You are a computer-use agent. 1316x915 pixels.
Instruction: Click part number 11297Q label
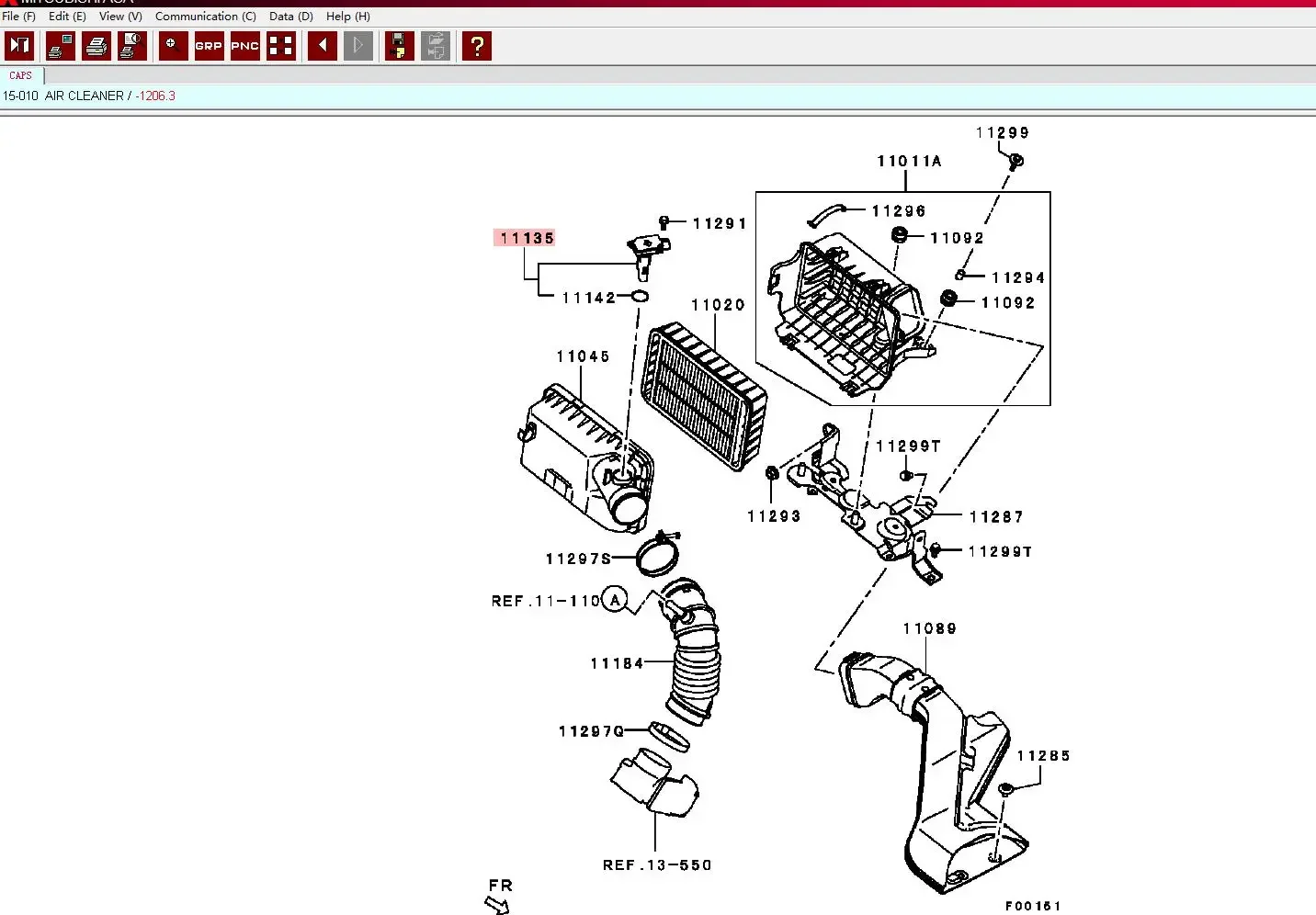coord(591,731)
